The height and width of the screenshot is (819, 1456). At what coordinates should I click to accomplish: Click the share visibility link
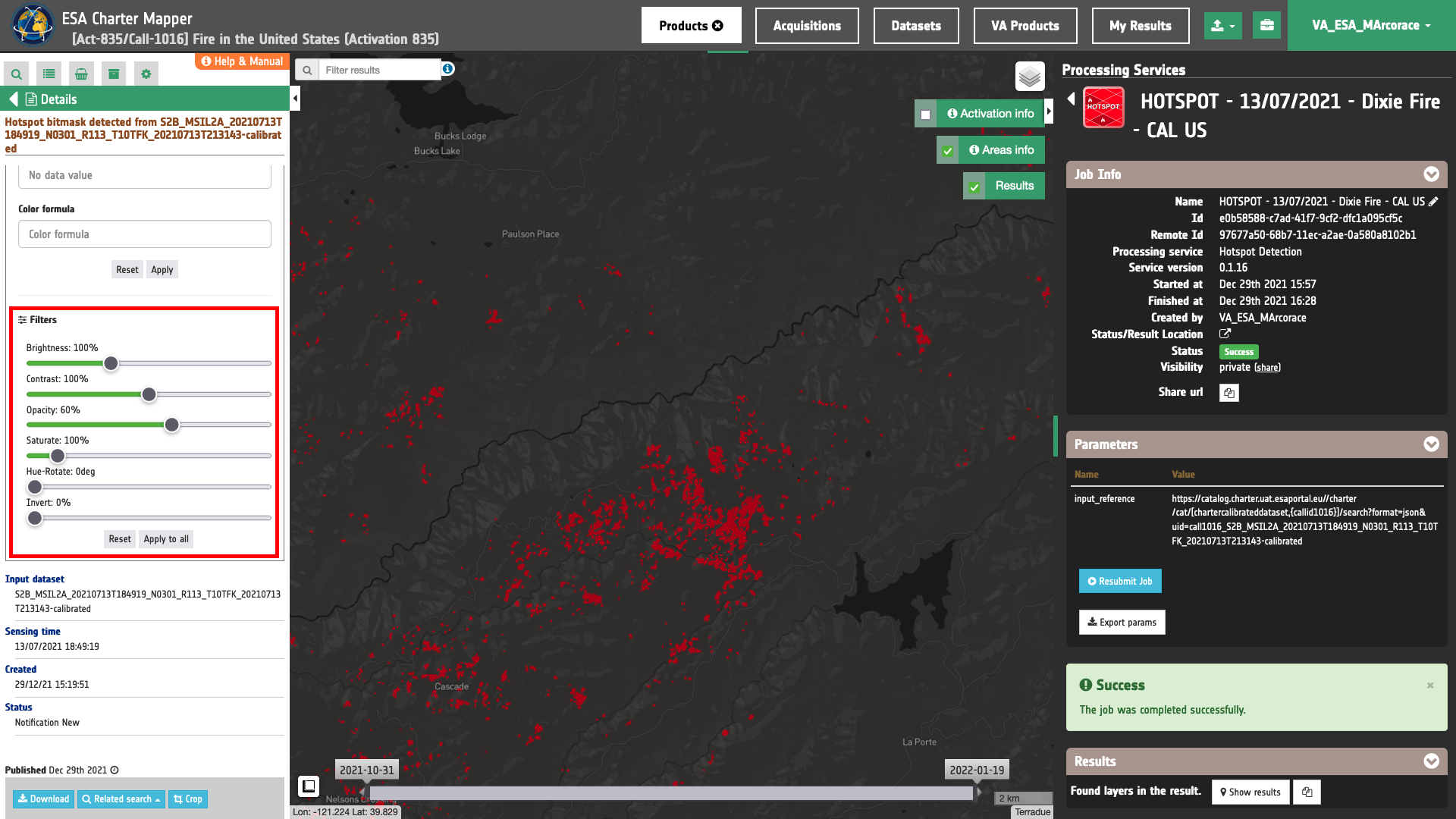(x=1267, y=368)
